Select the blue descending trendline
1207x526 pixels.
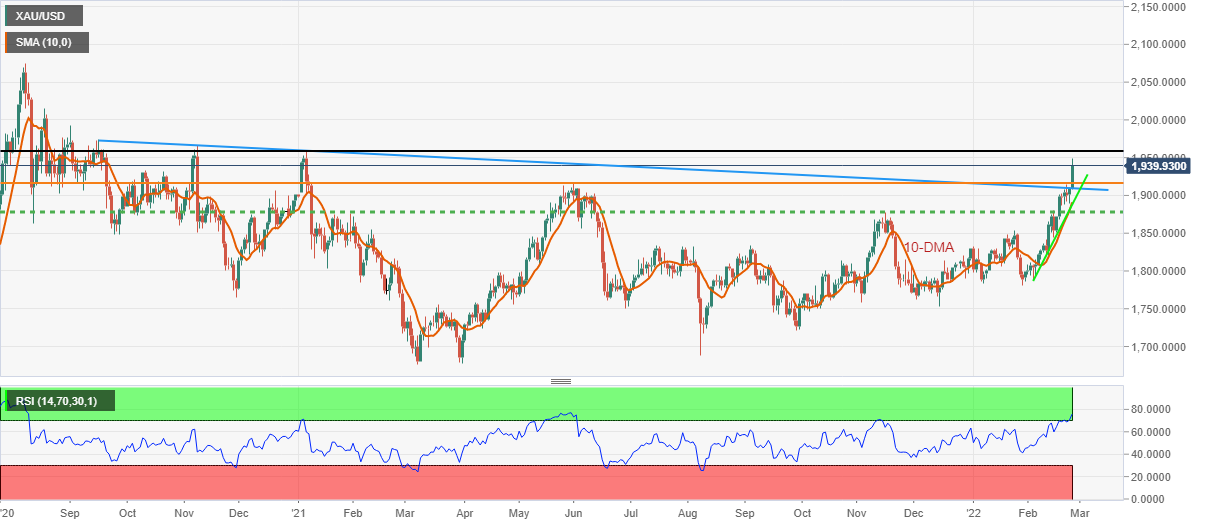(600, 162)
